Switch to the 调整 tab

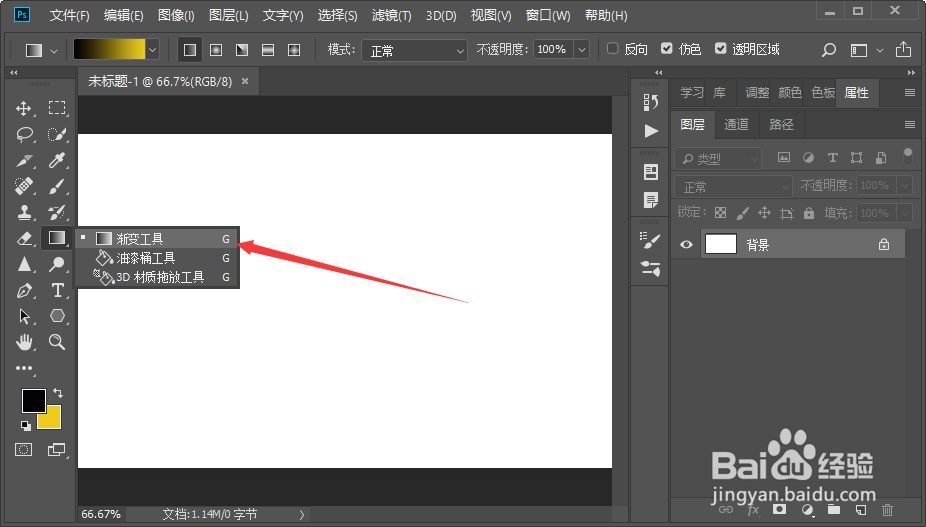tap(757, 93)
